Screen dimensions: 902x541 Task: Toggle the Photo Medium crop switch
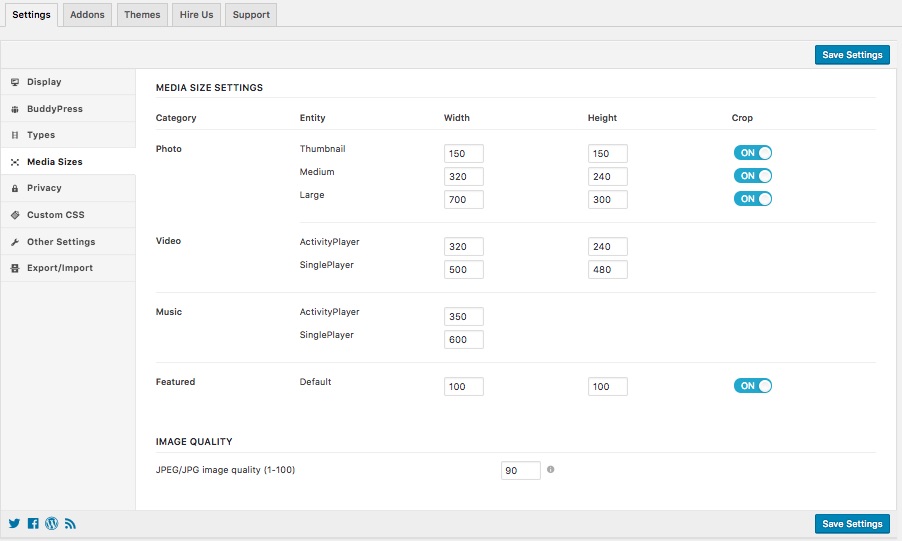[752, 176]
